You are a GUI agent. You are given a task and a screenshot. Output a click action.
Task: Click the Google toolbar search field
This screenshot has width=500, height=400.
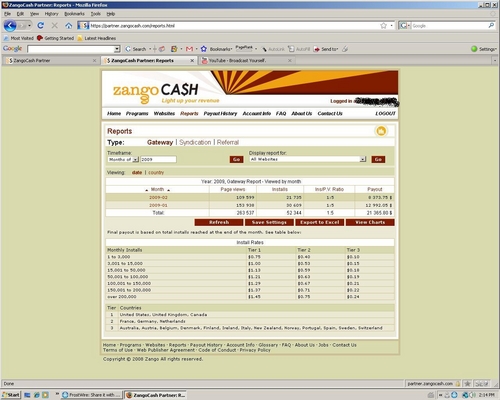[x=71, y=49]
